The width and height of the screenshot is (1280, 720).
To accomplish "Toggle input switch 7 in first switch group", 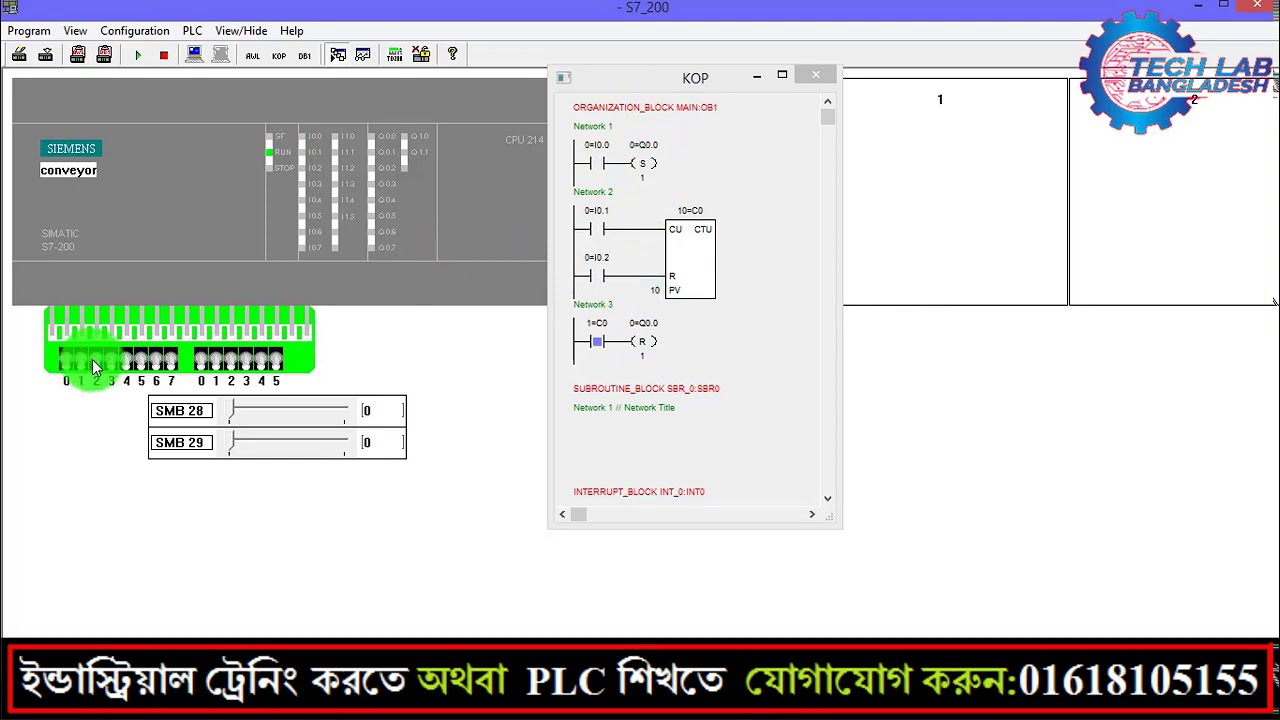I will click(x=171, y=360).
